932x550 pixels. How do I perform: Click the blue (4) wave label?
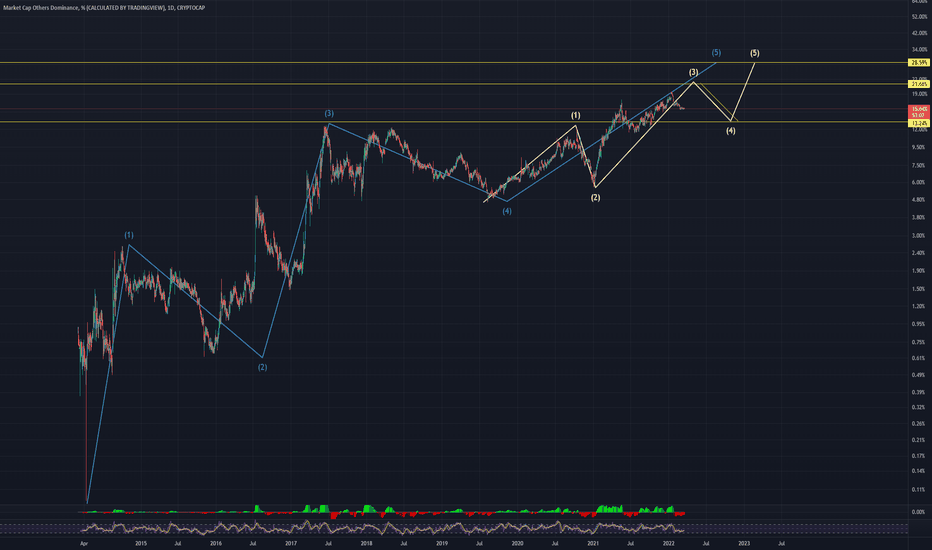[506, 211]
